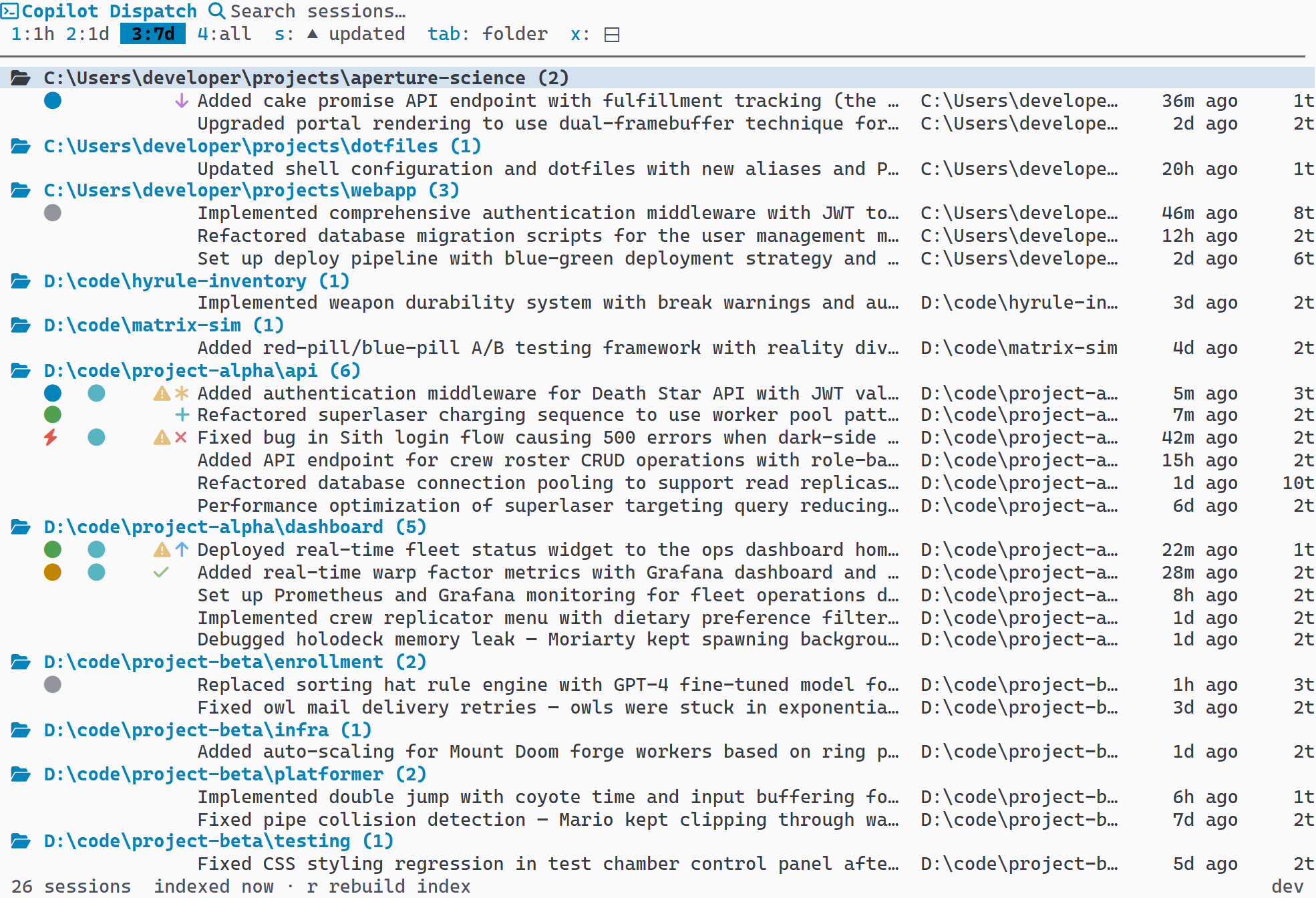Click green dot on fleet status widget row
Screen dimensions: 1316x898
(53, 550)
